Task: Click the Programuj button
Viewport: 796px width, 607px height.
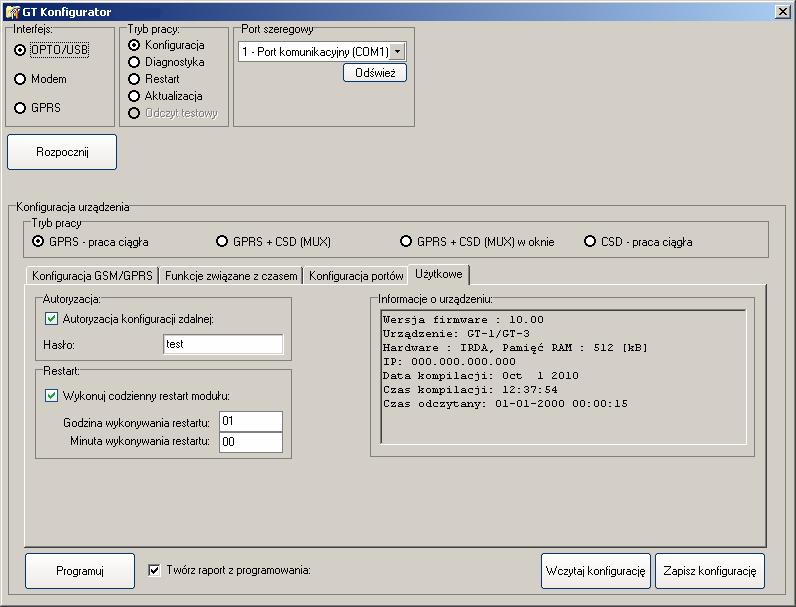Action: [x=80, y=571]
